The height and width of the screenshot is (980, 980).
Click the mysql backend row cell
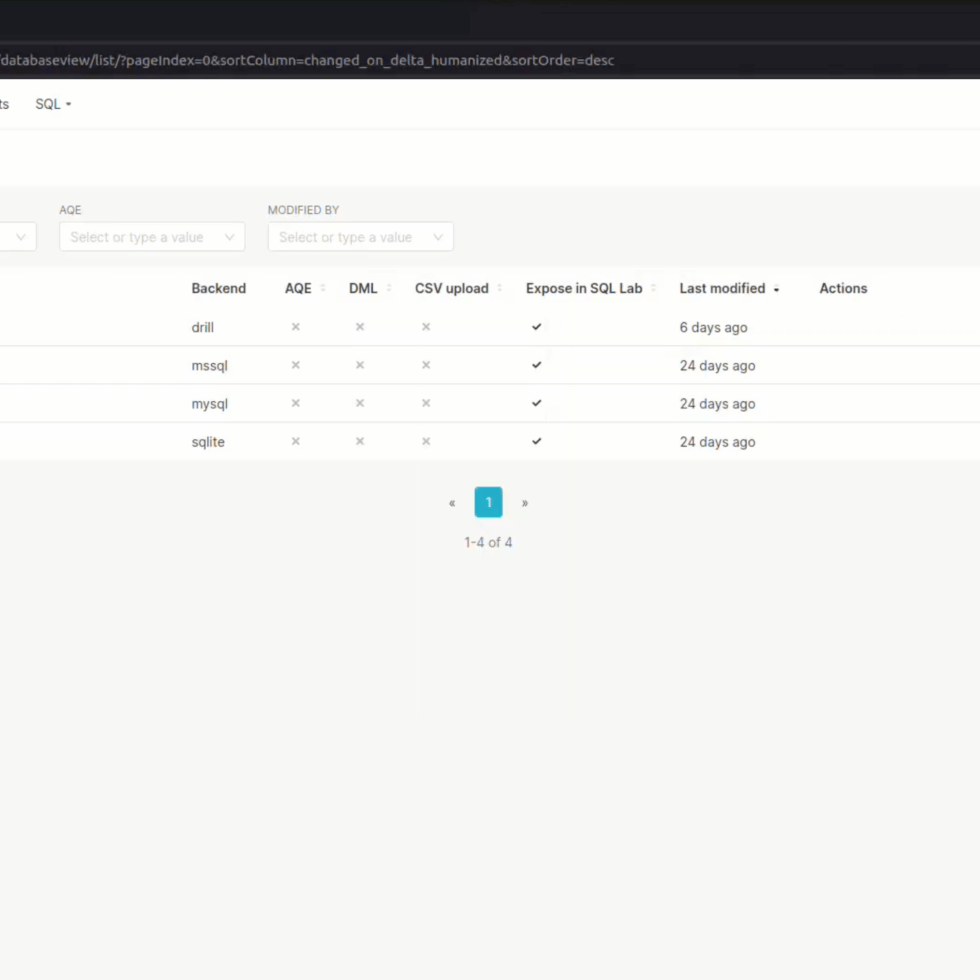point(210,404)
